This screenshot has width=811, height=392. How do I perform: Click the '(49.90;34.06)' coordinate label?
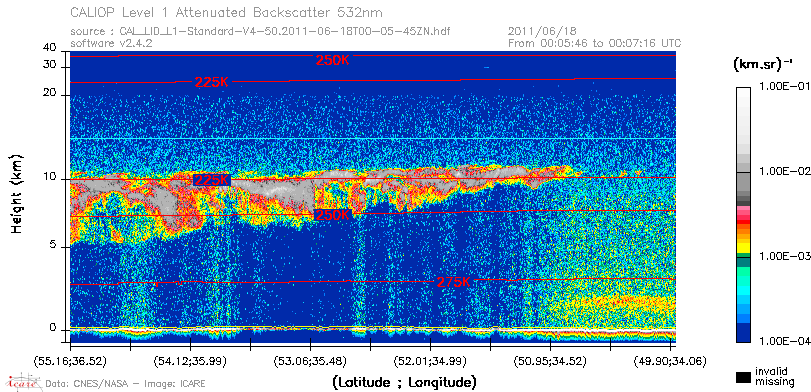tap(671, 361)
